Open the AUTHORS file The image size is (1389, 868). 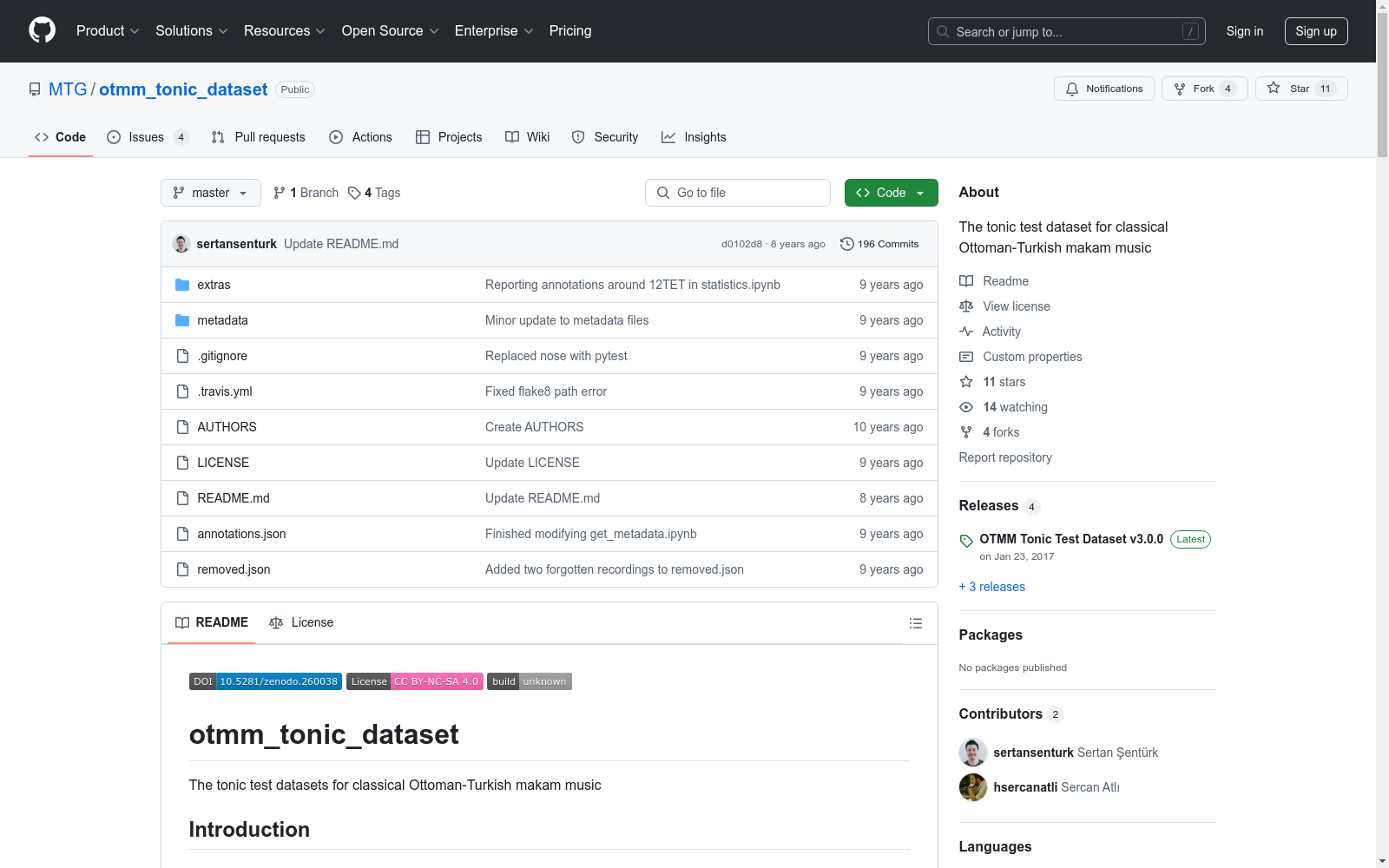227,427
